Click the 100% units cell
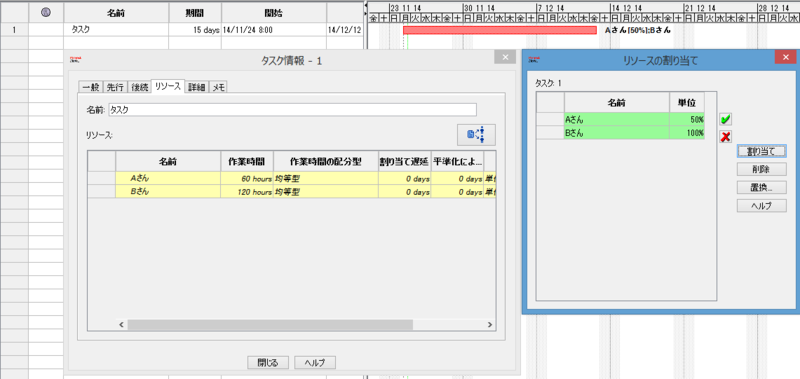 [x=687, y=133]
